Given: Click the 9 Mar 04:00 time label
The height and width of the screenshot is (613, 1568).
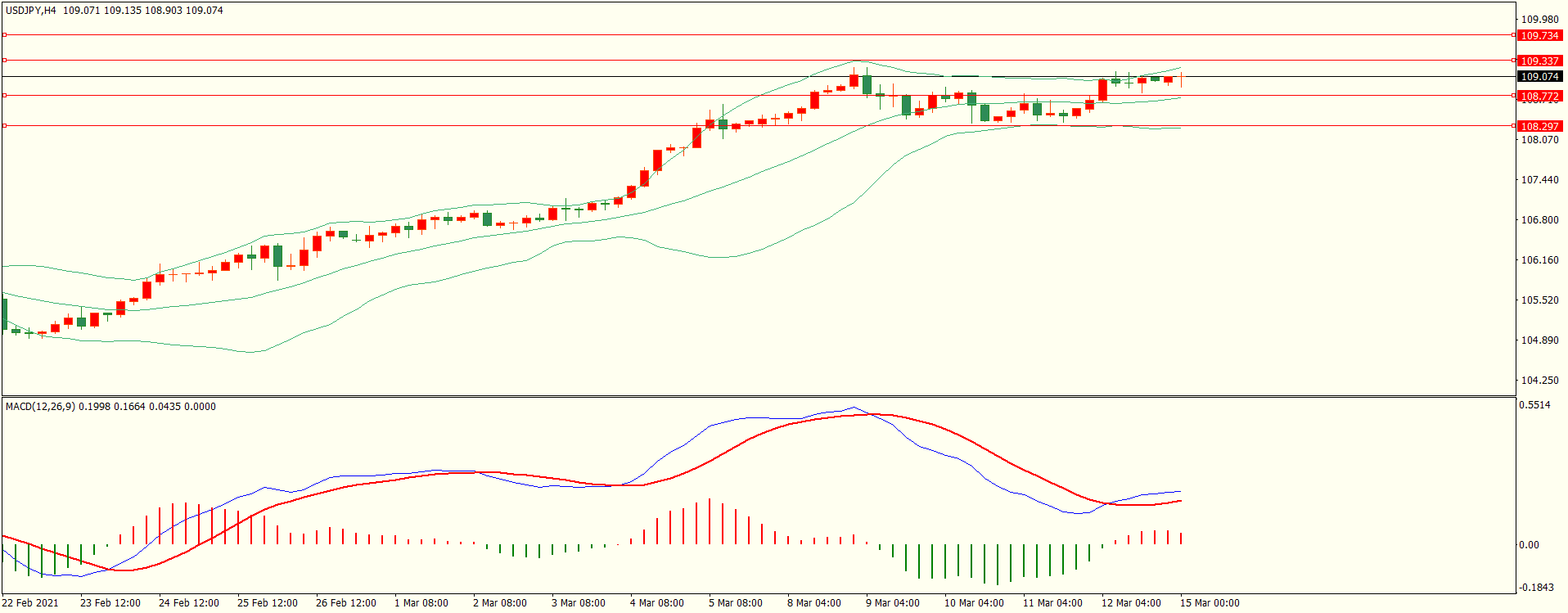Looking at the screenshot, I should (x=893, y=603).
